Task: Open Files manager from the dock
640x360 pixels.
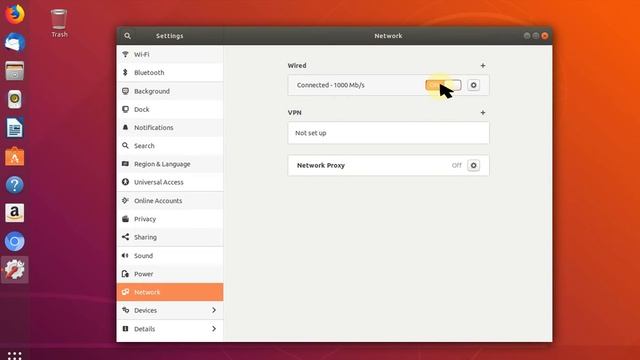Action: [15, 71]
